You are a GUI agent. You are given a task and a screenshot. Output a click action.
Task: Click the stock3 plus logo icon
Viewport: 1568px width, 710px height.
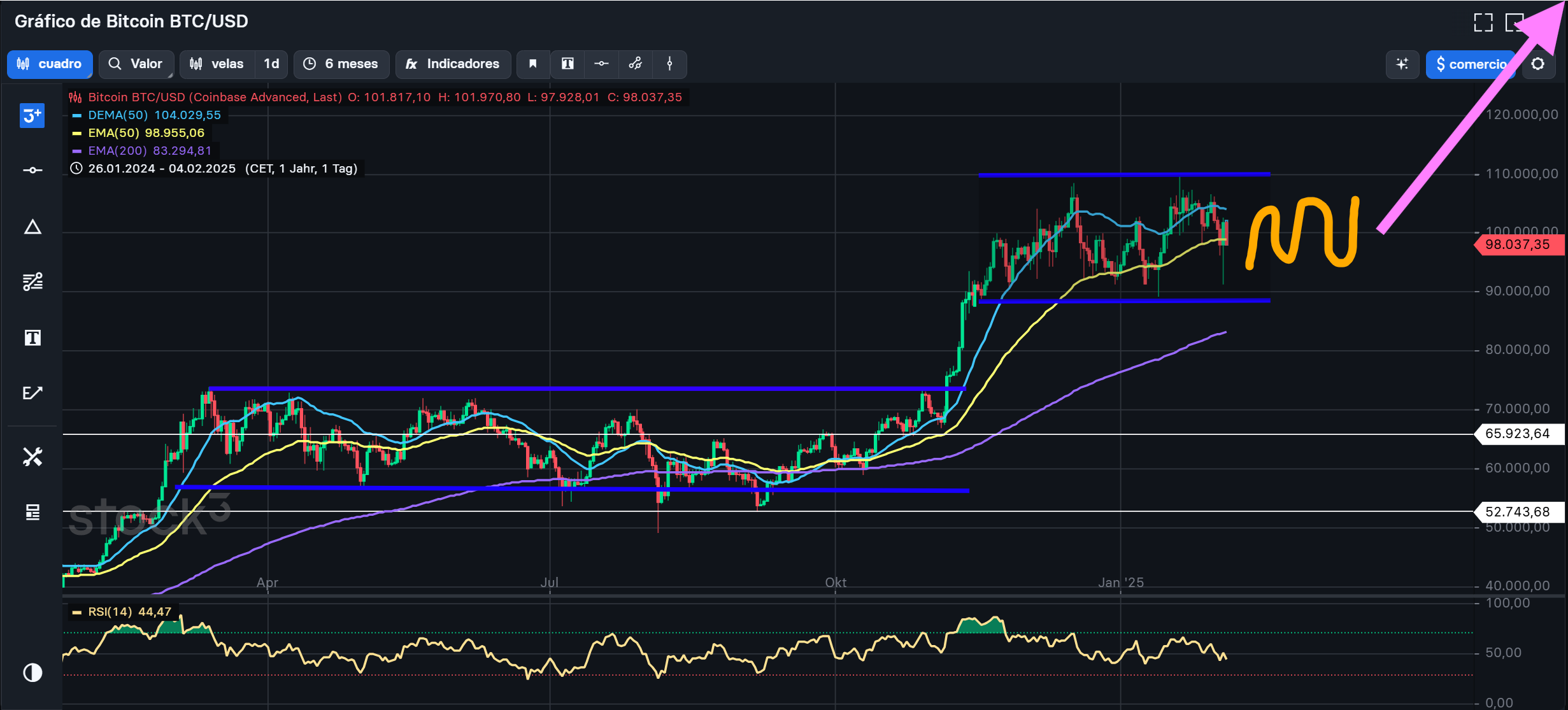[32, 116]
